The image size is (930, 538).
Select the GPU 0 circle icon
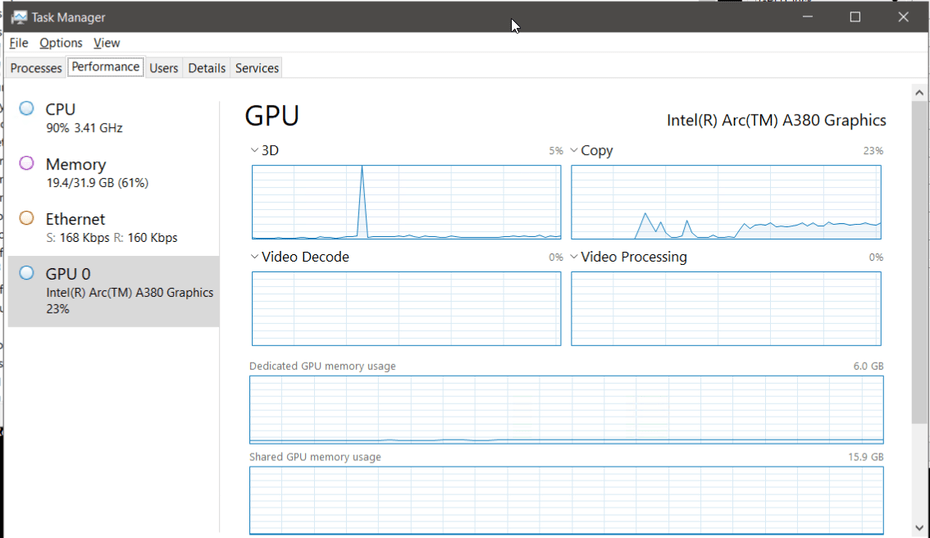point(27,273)
